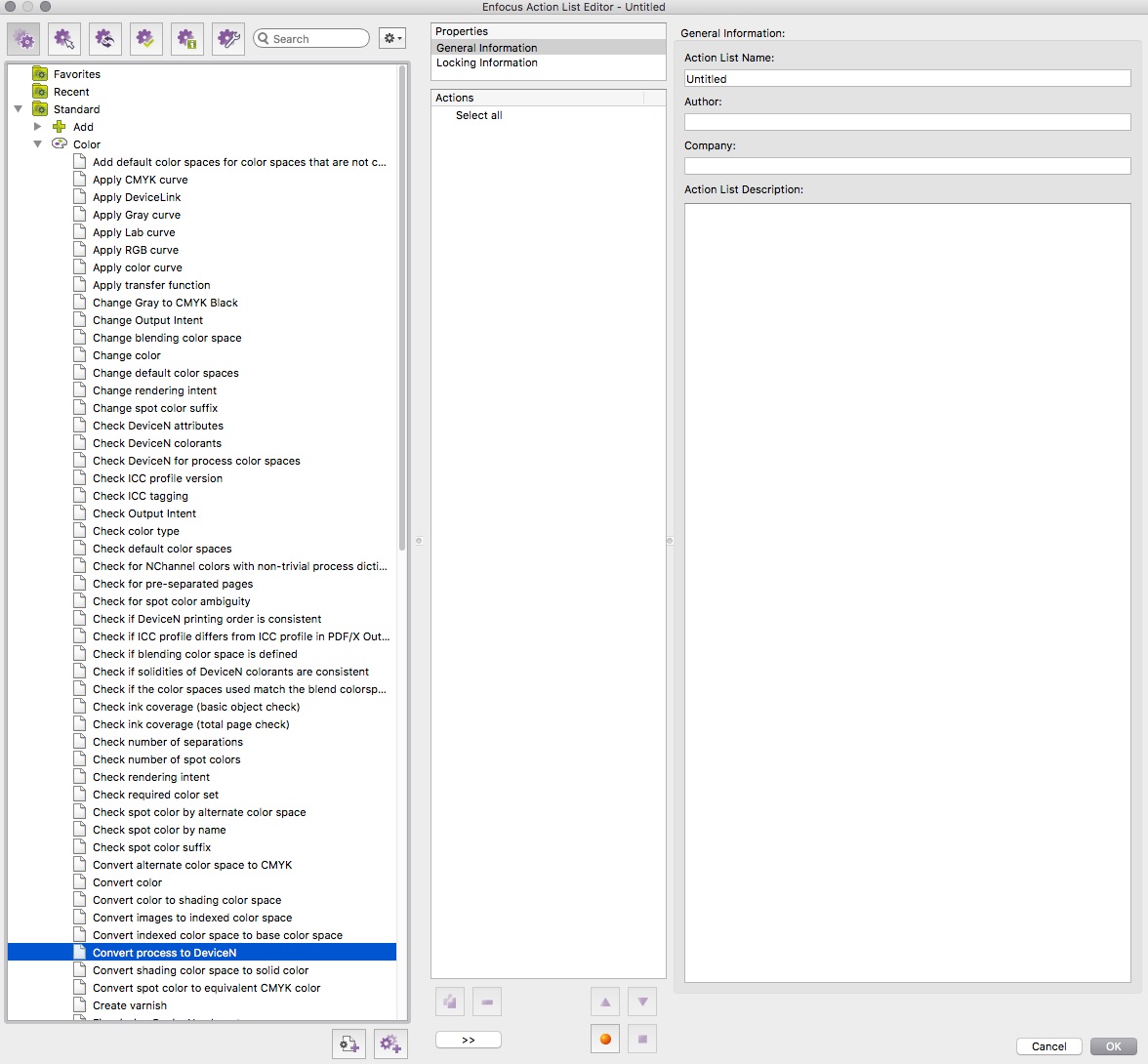Select 'Apply Lab curve' action
The width and height of the screenshot is (1148, 1064).
(134, 232)
